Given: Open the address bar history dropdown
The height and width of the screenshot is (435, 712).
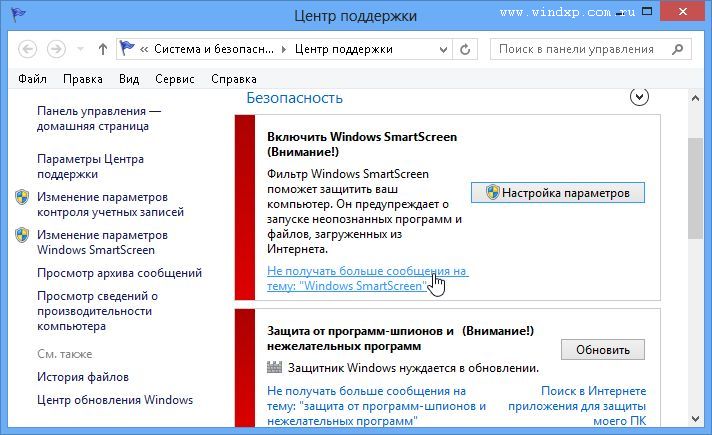Looking at the screenshot, I should point(443,49).
